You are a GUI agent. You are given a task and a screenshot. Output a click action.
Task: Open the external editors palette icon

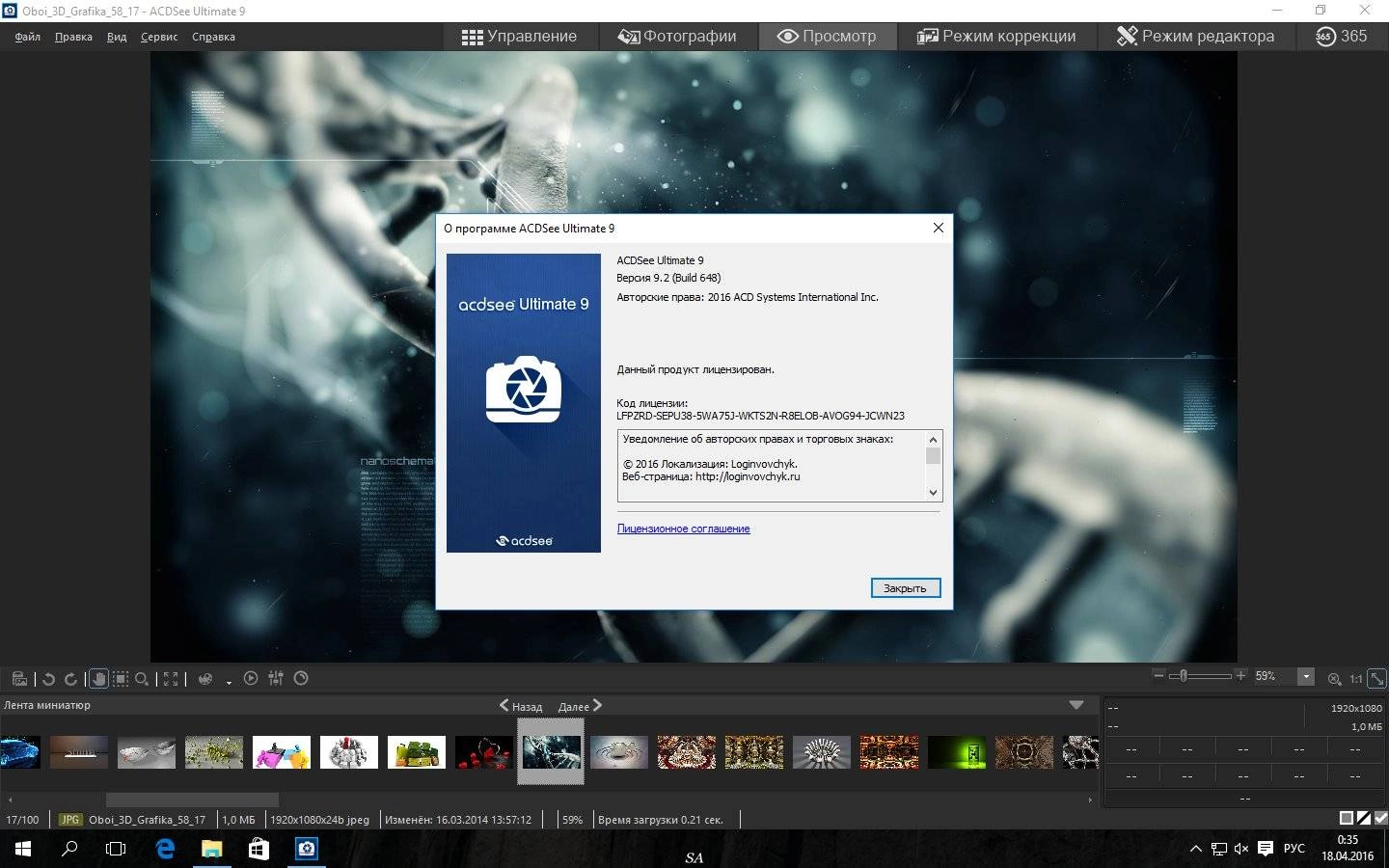click(x=205, y=679)
